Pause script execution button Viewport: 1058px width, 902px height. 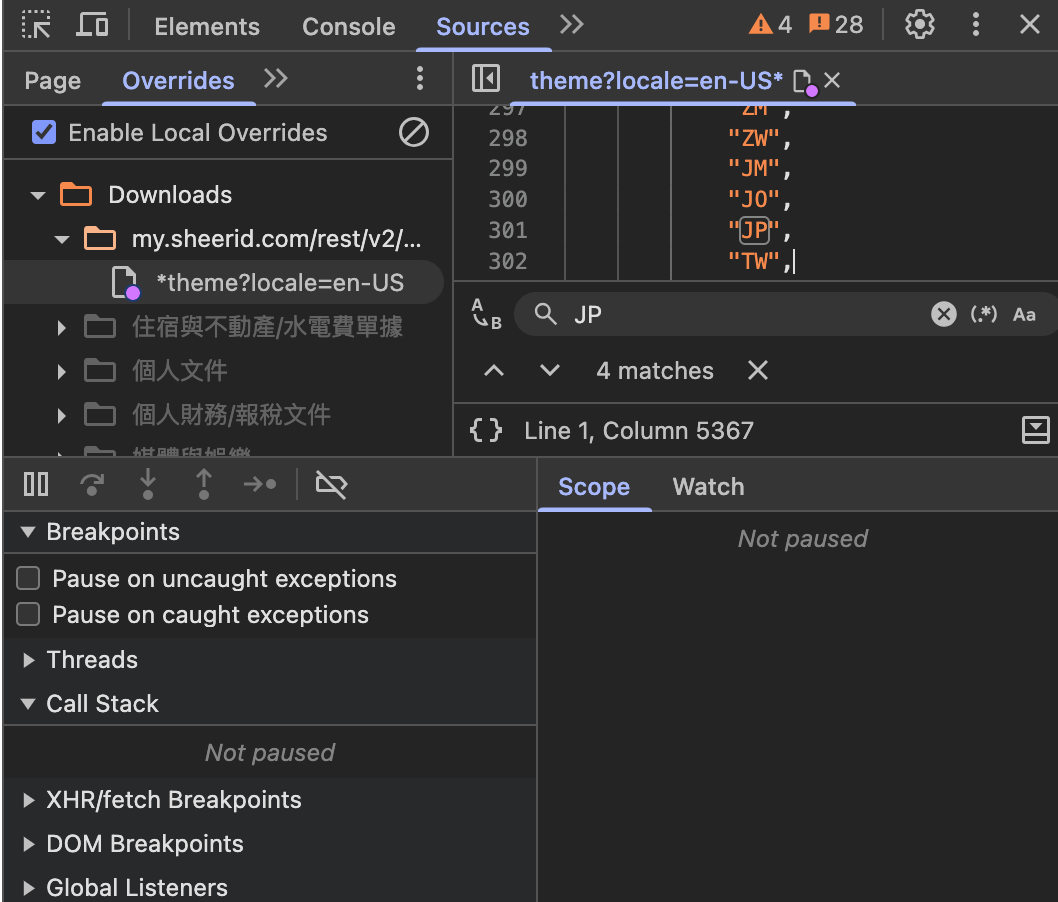click(x=36, y=485)
